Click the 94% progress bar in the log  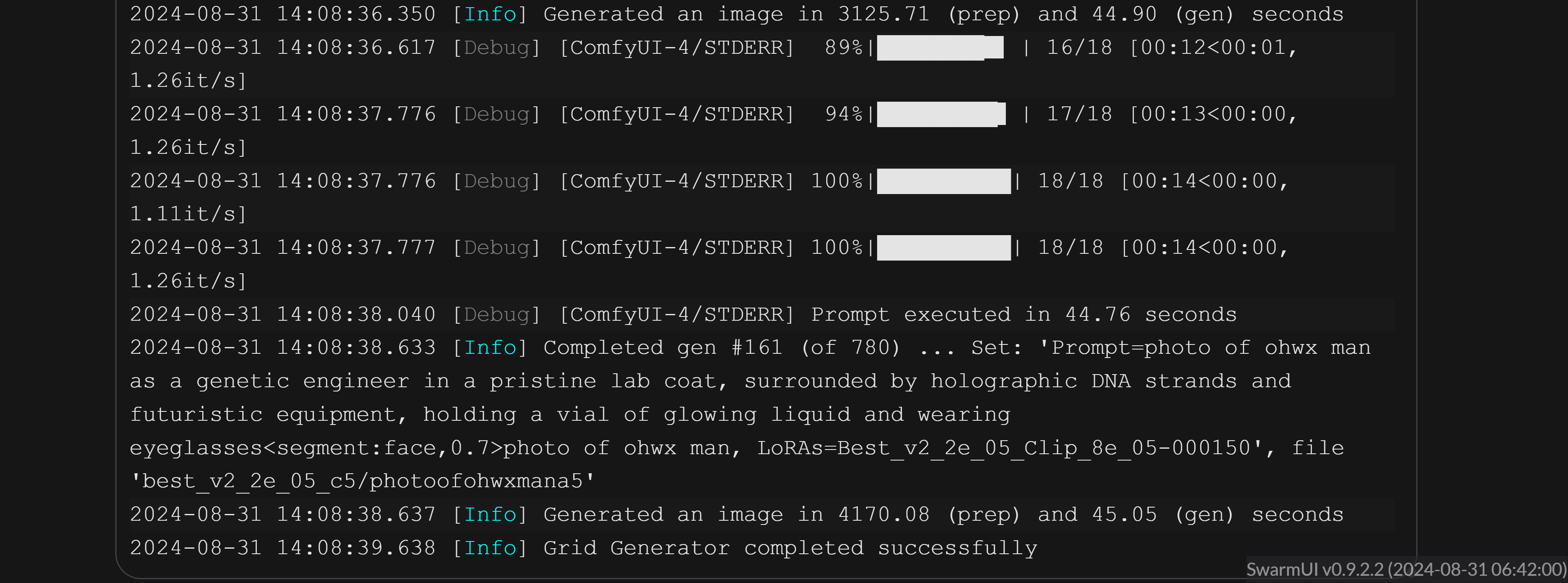point(941,114)
